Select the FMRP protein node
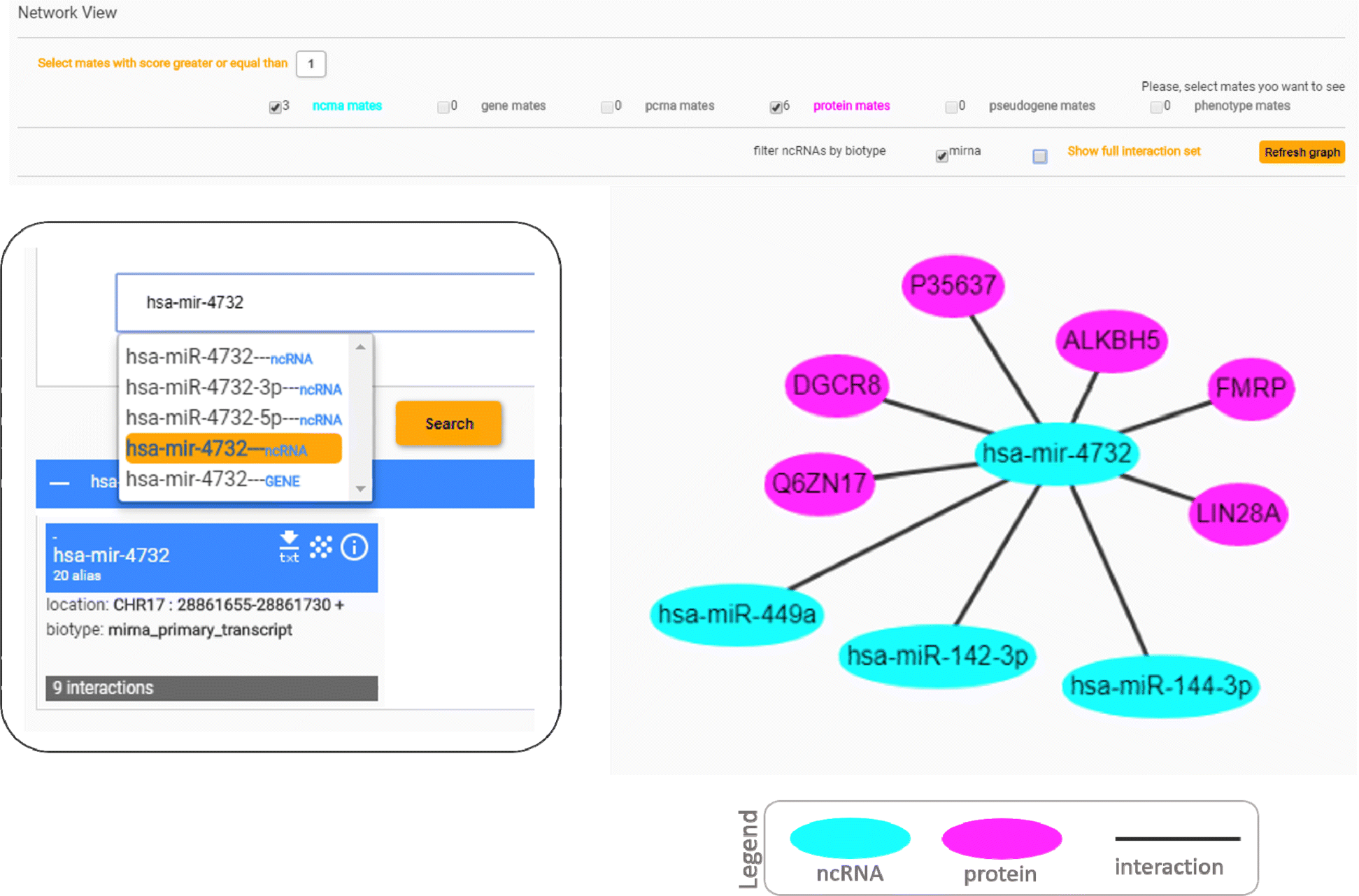Screen dimensions: 1359x896 (x=1251, y=388)
